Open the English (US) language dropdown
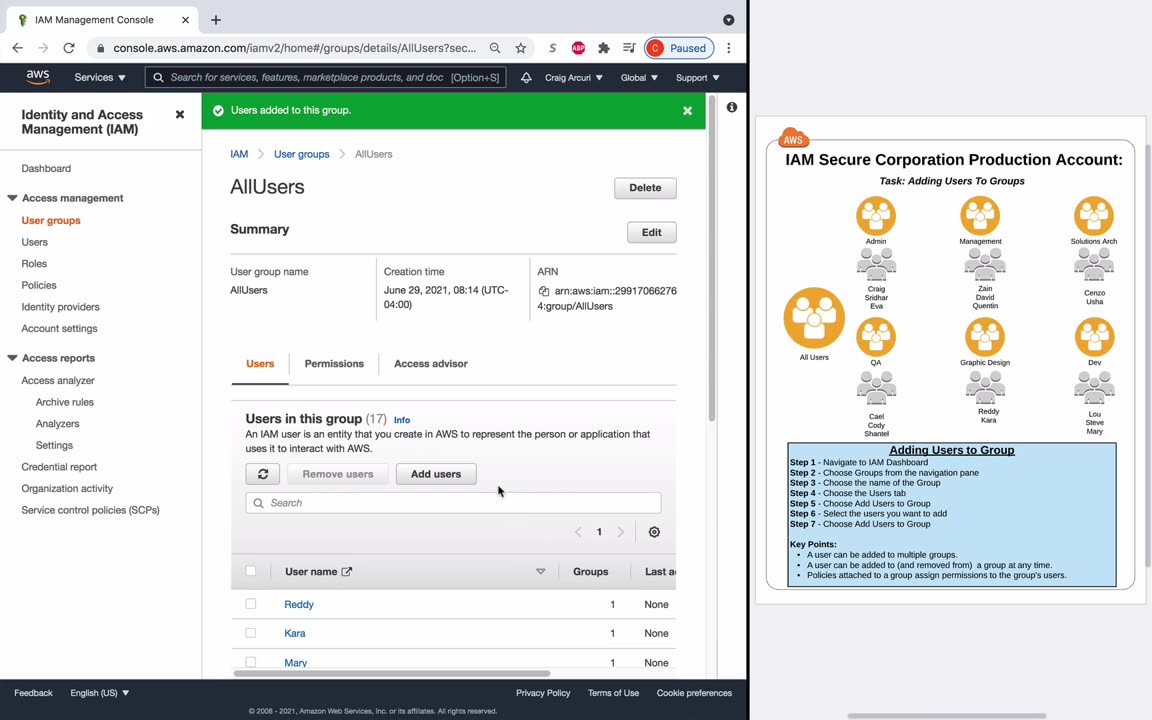 [x=100, y=693]
